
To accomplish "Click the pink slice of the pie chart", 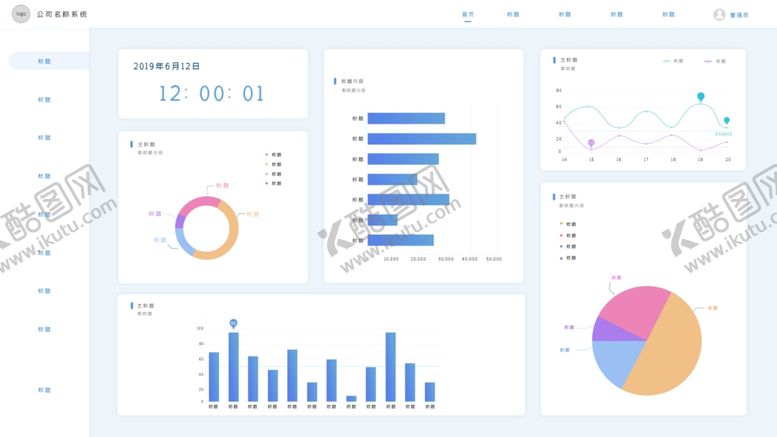I will tap(635, 308).
